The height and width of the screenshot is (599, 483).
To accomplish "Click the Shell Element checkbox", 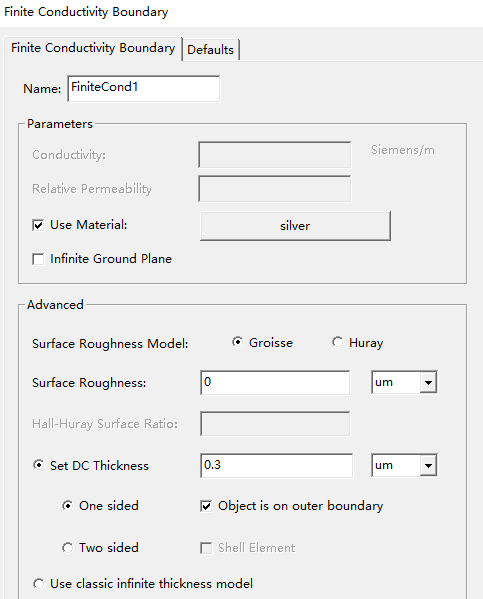I will click(x=206, y=548).
